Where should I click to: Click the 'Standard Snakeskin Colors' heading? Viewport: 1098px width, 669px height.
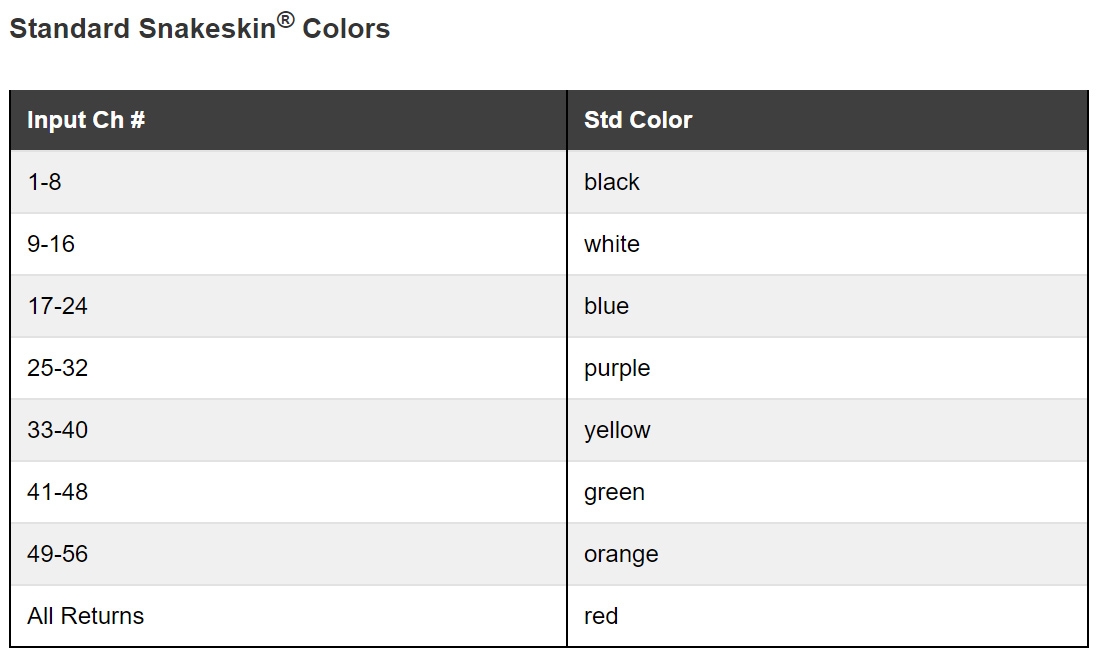click(x=199, y=29)
